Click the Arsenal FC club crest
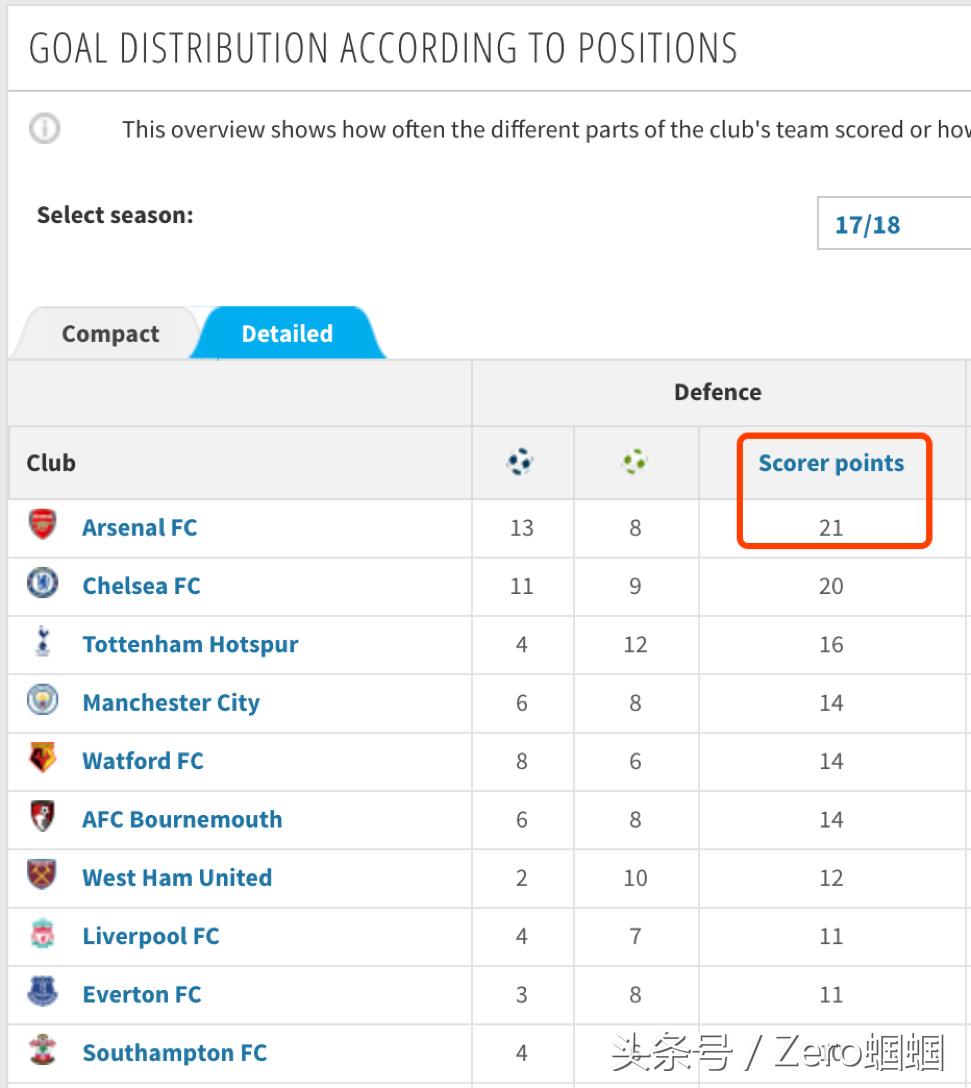 click(42, 525)
